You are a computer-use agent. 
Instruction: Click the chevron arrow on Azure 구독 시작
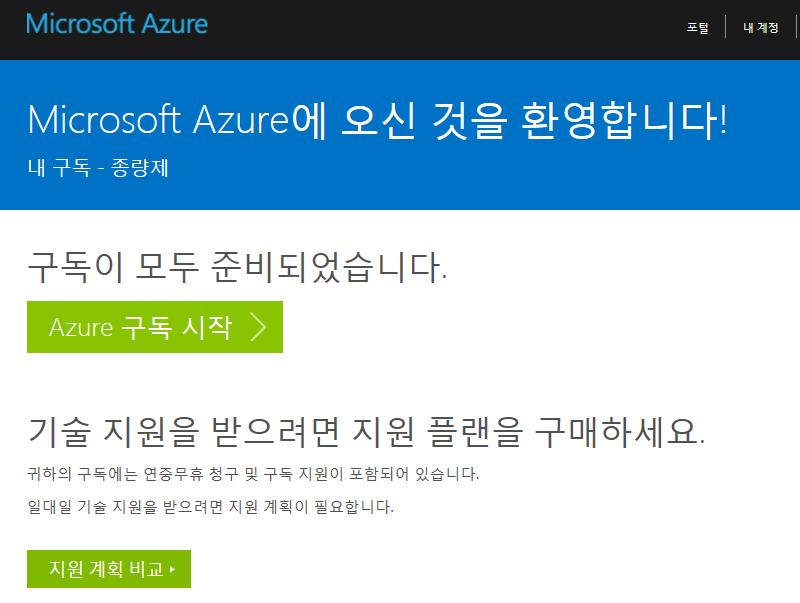tap(258, 327)
